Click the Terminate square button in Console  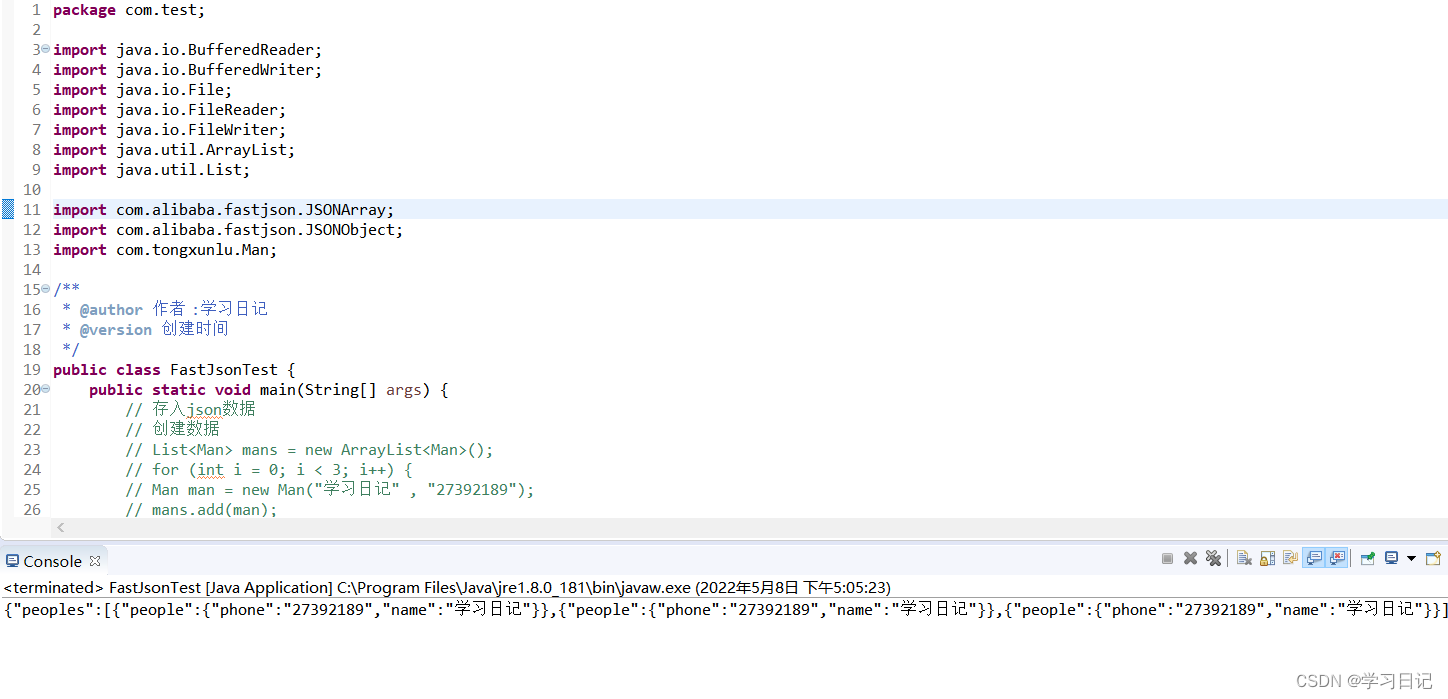tap(1167, 558)
